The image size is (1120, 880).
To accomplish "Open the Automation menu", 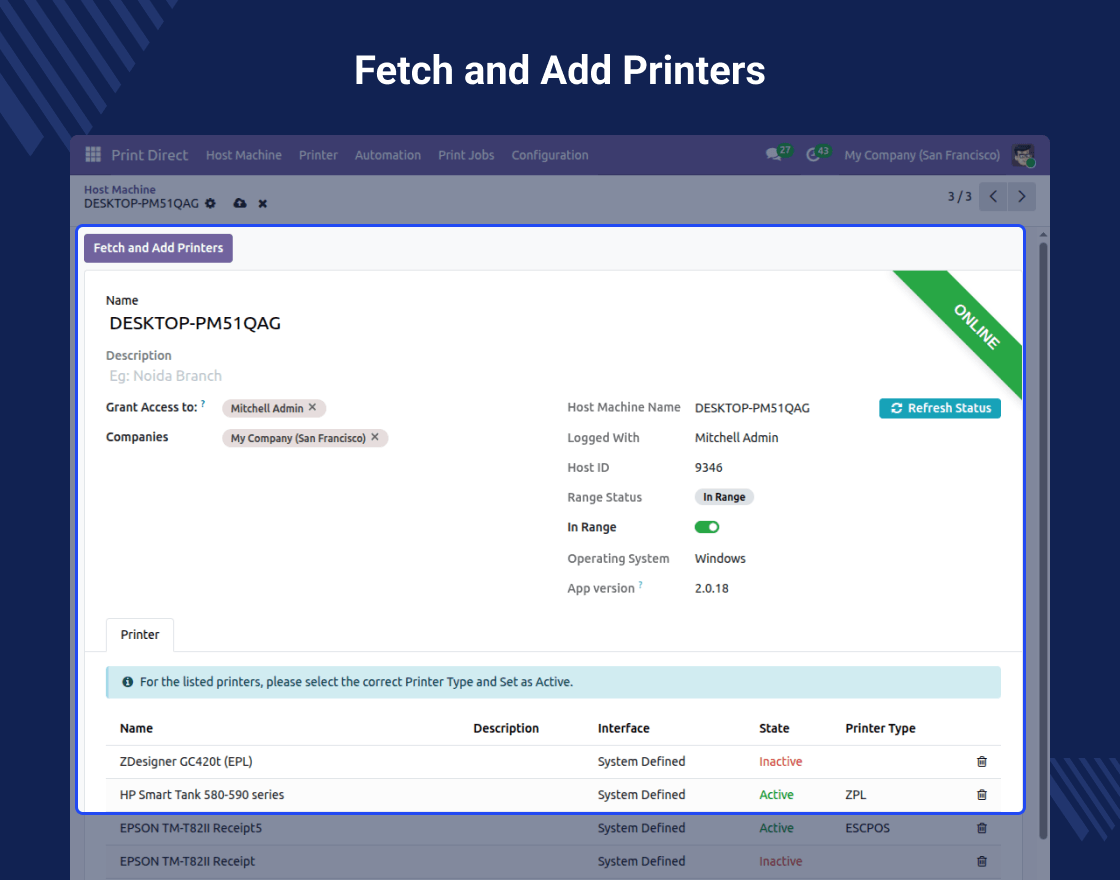I will tap(387, 155).
